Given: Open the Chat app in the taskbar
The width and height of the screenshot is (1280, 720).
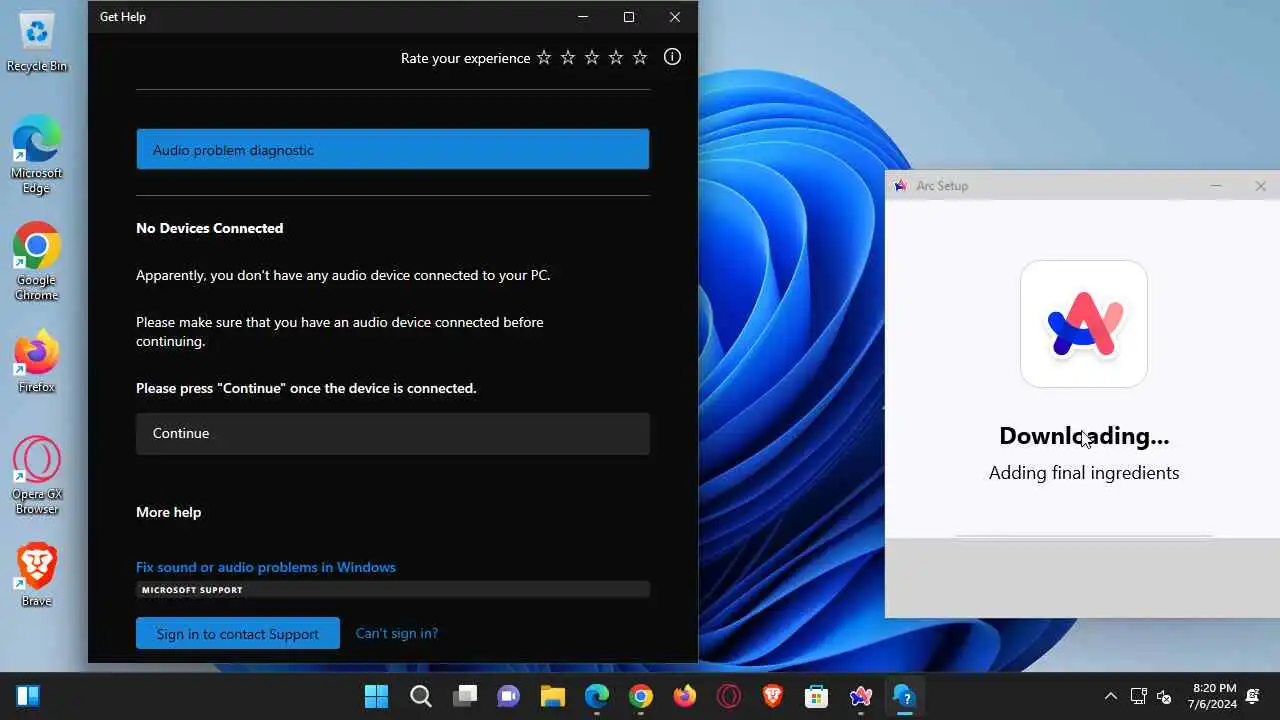Looking at the screenshot, I should pos(509,696).
